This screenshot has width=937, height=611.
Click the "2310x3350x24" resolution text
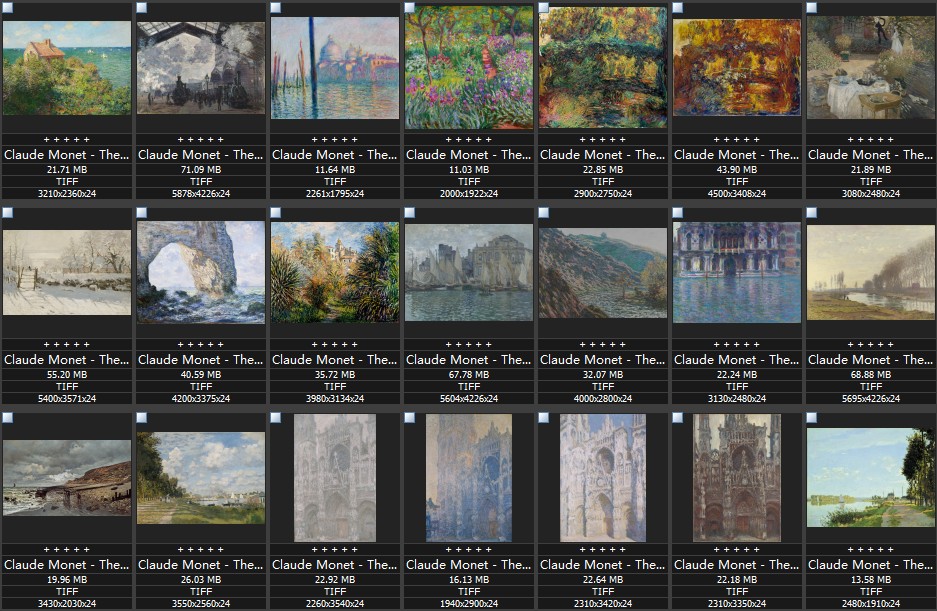click(737, 604)
